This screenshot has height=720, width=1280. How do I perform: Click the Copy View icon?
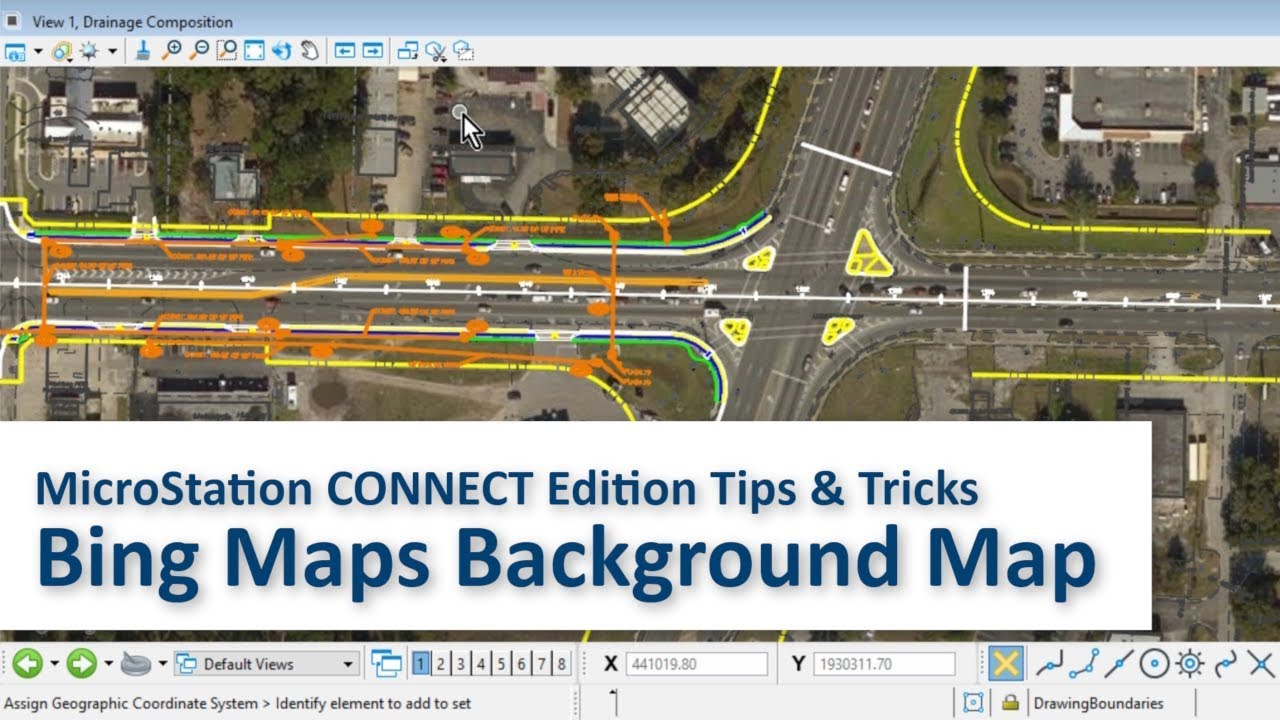point(408,50)
